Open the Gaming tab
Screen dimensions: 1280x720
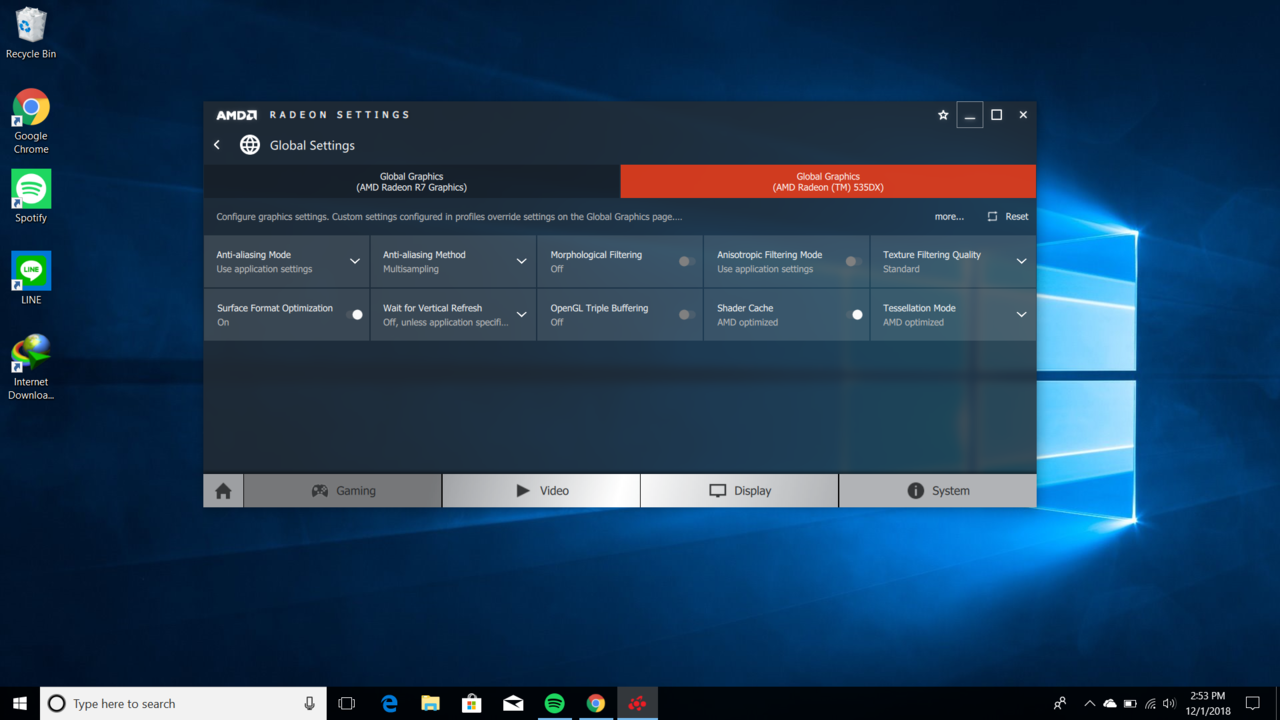click(343, 491)
